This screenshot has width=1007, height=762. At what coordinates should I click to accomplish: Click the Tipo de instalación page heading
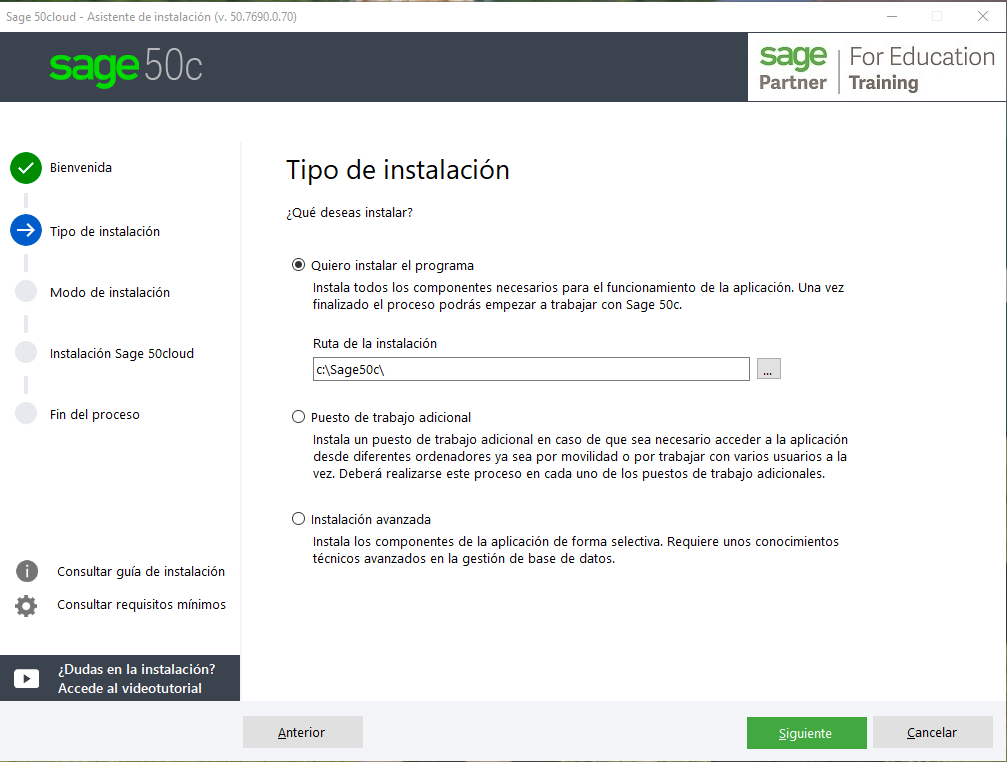pyautogui.click(x=398, y=170)
